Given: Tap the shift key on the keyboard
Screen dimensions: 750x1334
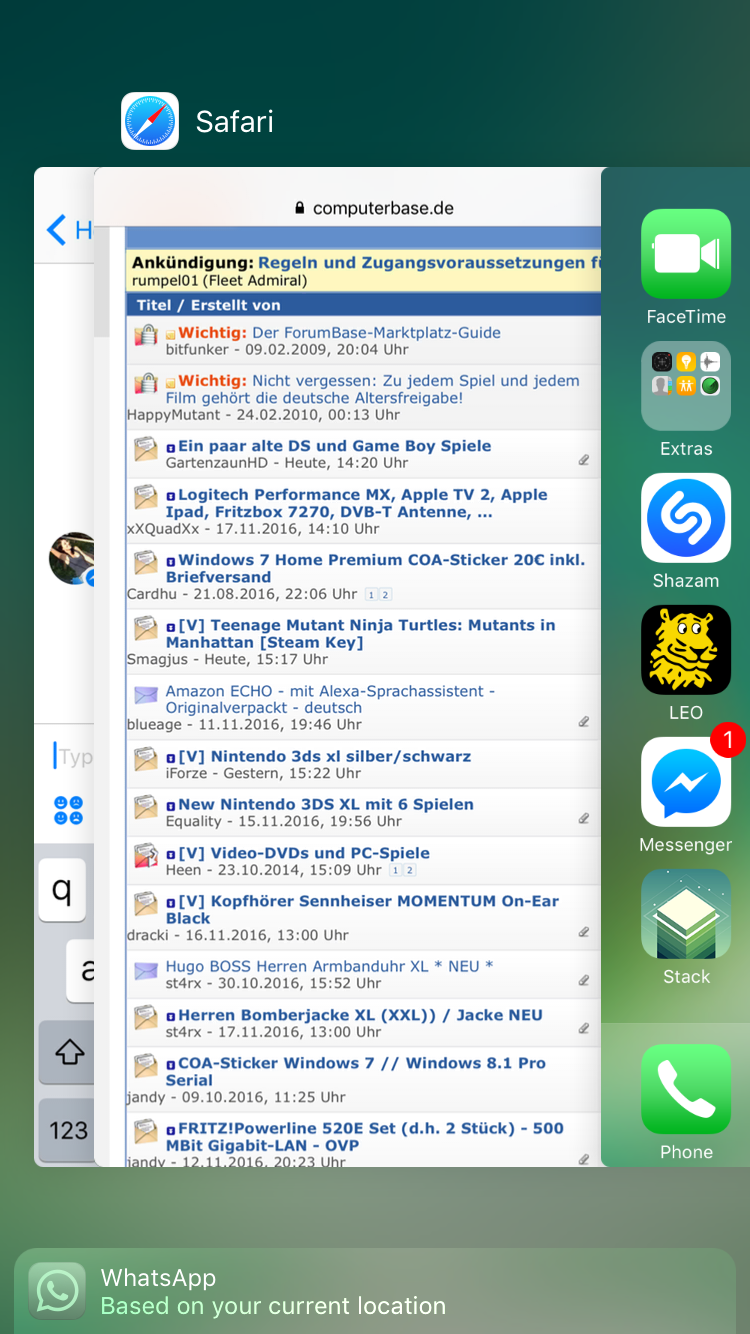Looking at the screenshot, I should (x=68, y=1052).
